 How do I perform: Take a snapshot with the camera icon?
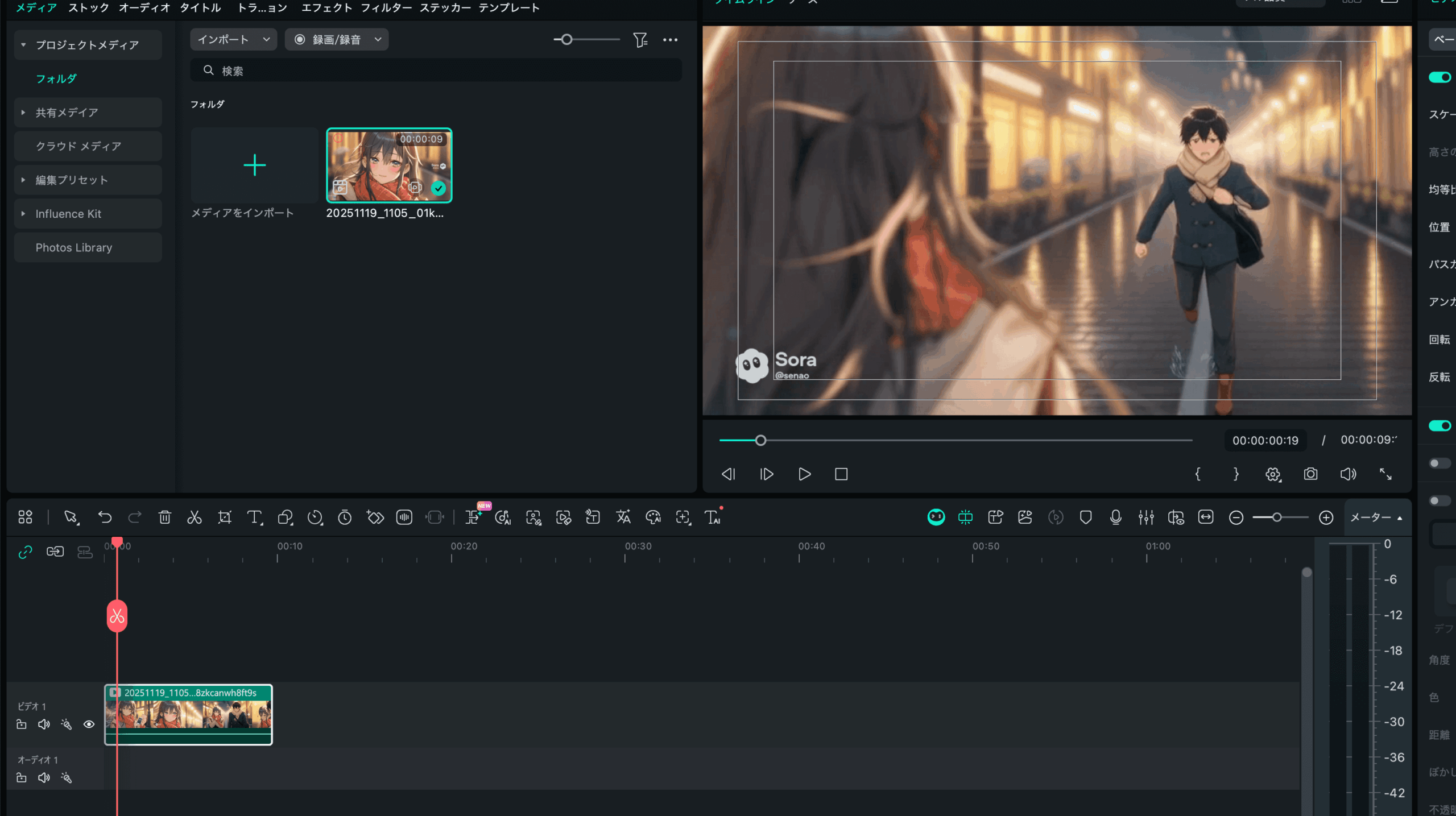tap(1310, 474)
